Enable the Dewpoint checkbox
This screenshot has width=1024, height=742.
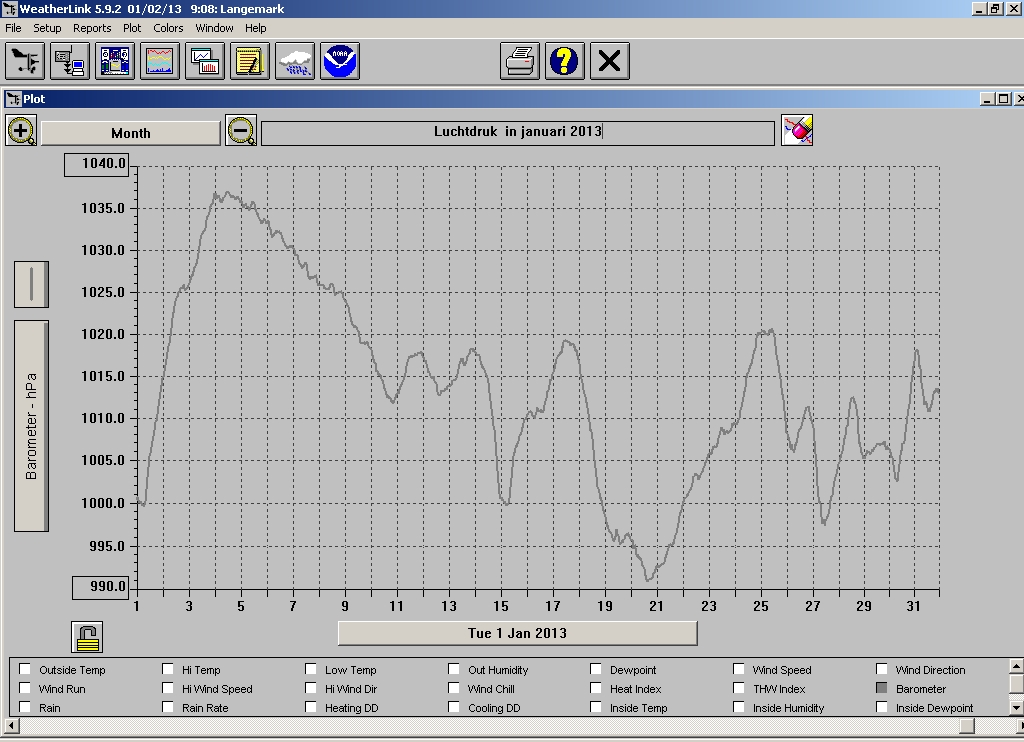tap(596, 669)
